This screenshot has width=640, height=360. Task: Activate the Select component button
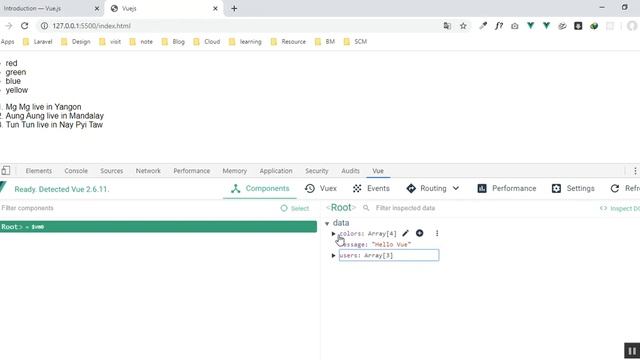tap(295, 208)
